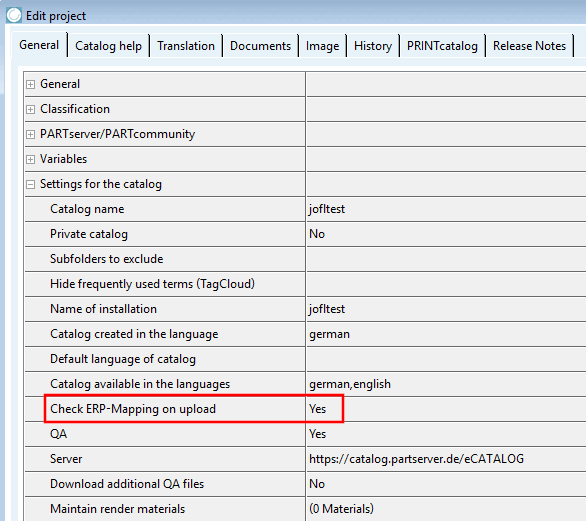The image size is (586, 521).
Task: Select the Classification row label
Action: [x=75, y=109]
